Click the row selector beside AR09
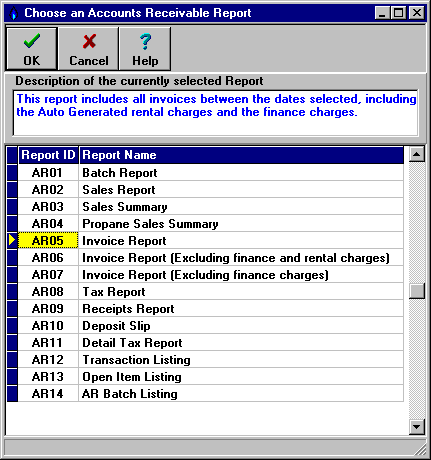The height and width of the screenshot is (460, 431). click(12, 308)
